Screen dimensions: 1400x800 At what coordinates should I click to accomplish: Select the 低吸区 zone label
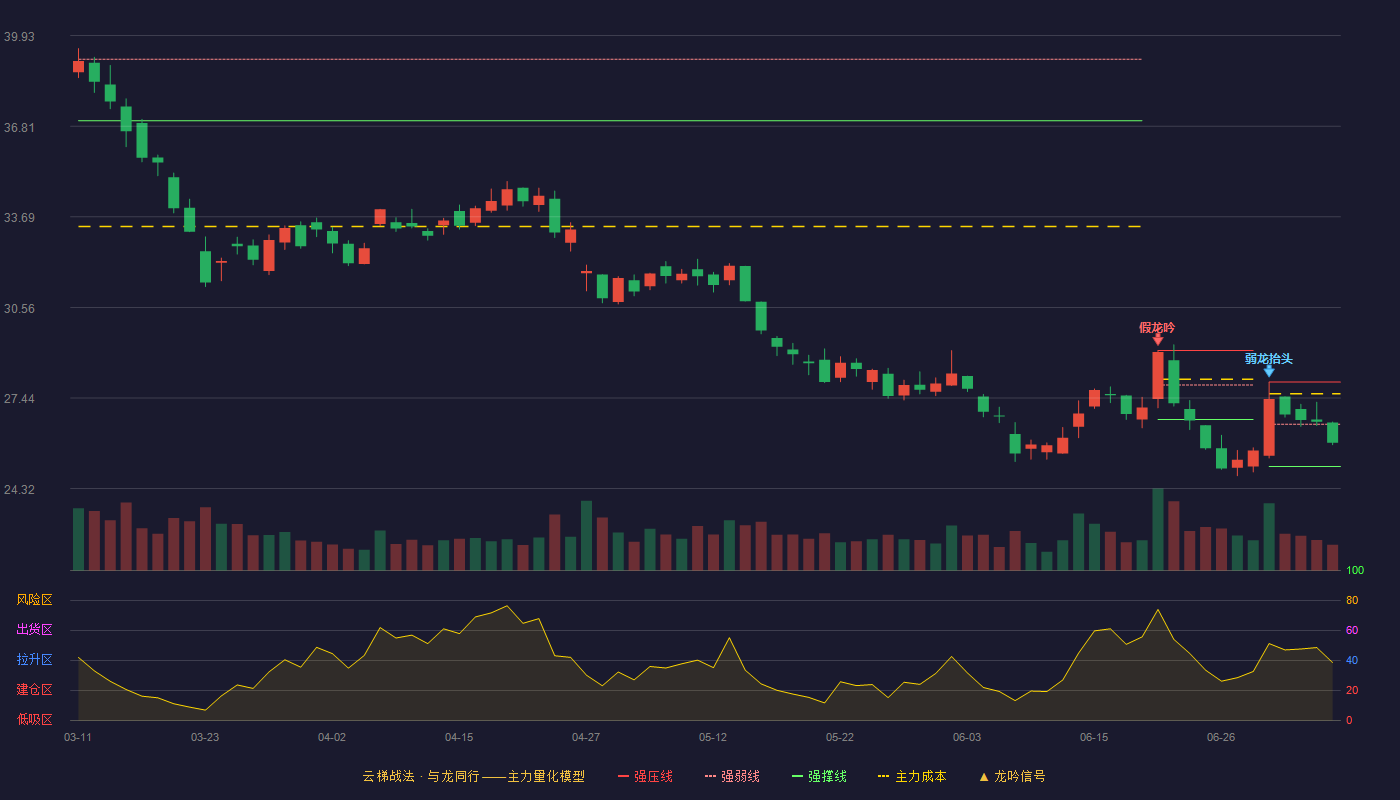tap(34, 719)
